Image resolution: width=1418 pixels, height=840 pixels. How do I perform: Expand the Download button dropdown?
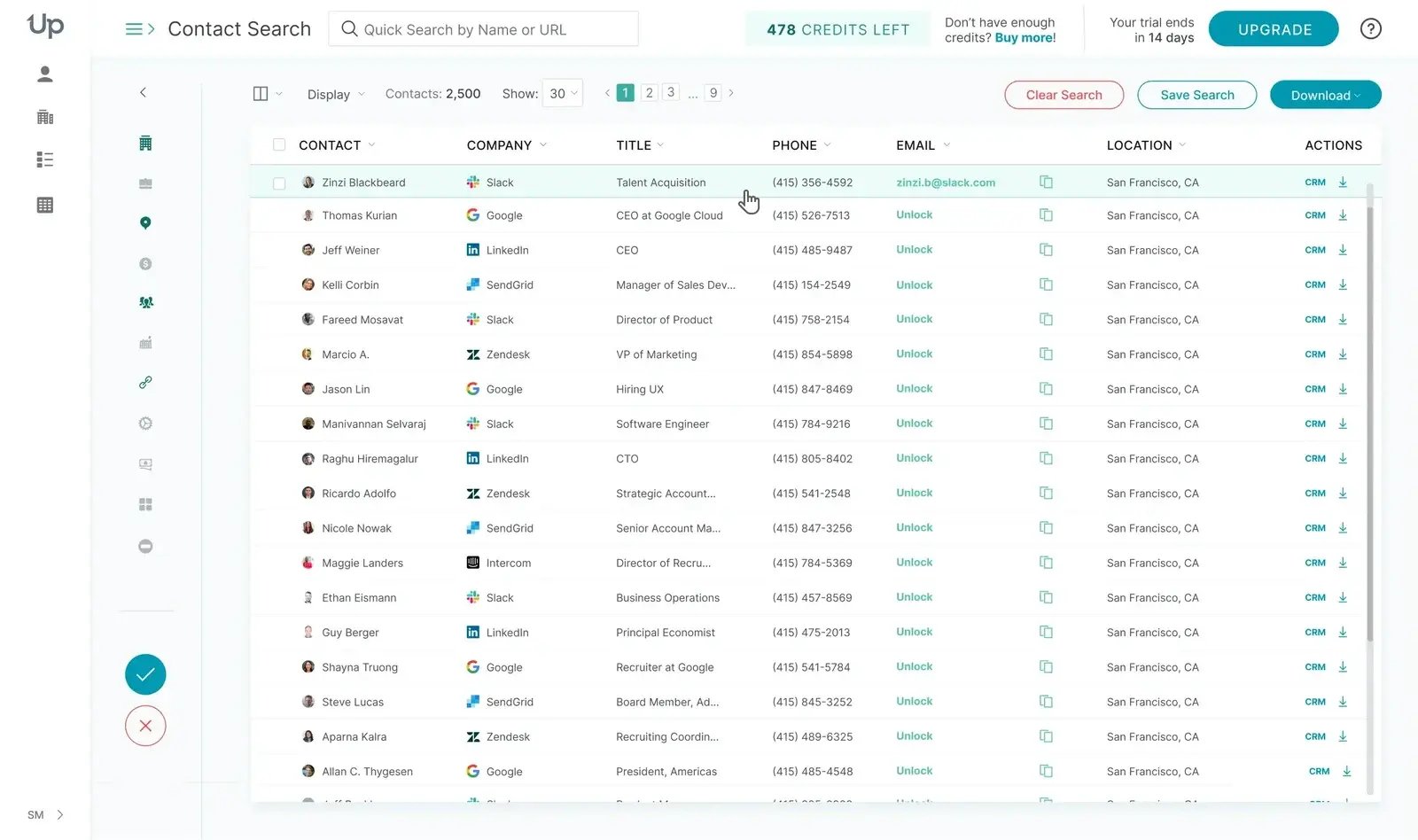pos(1356,95)
